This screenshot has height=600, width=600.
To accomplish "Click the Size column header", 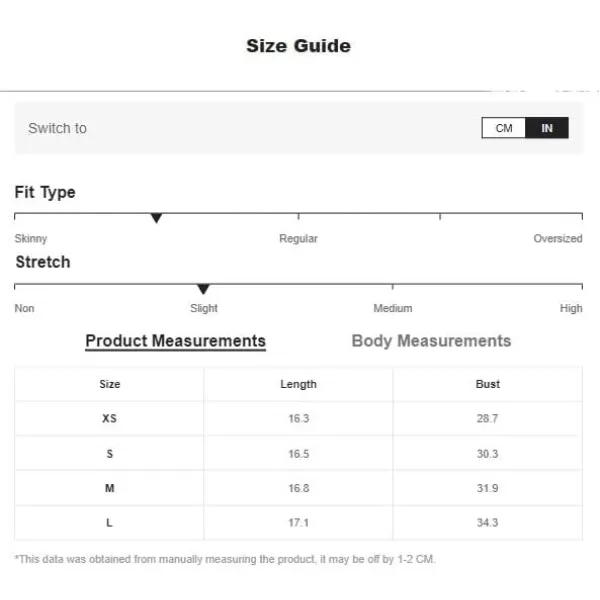I will (x=109, y=384).
